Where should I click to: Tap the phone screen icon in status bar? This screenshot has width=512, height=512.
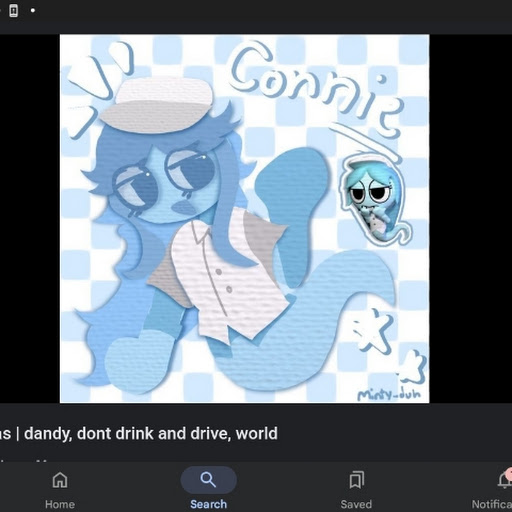click(x=13, y=10)
